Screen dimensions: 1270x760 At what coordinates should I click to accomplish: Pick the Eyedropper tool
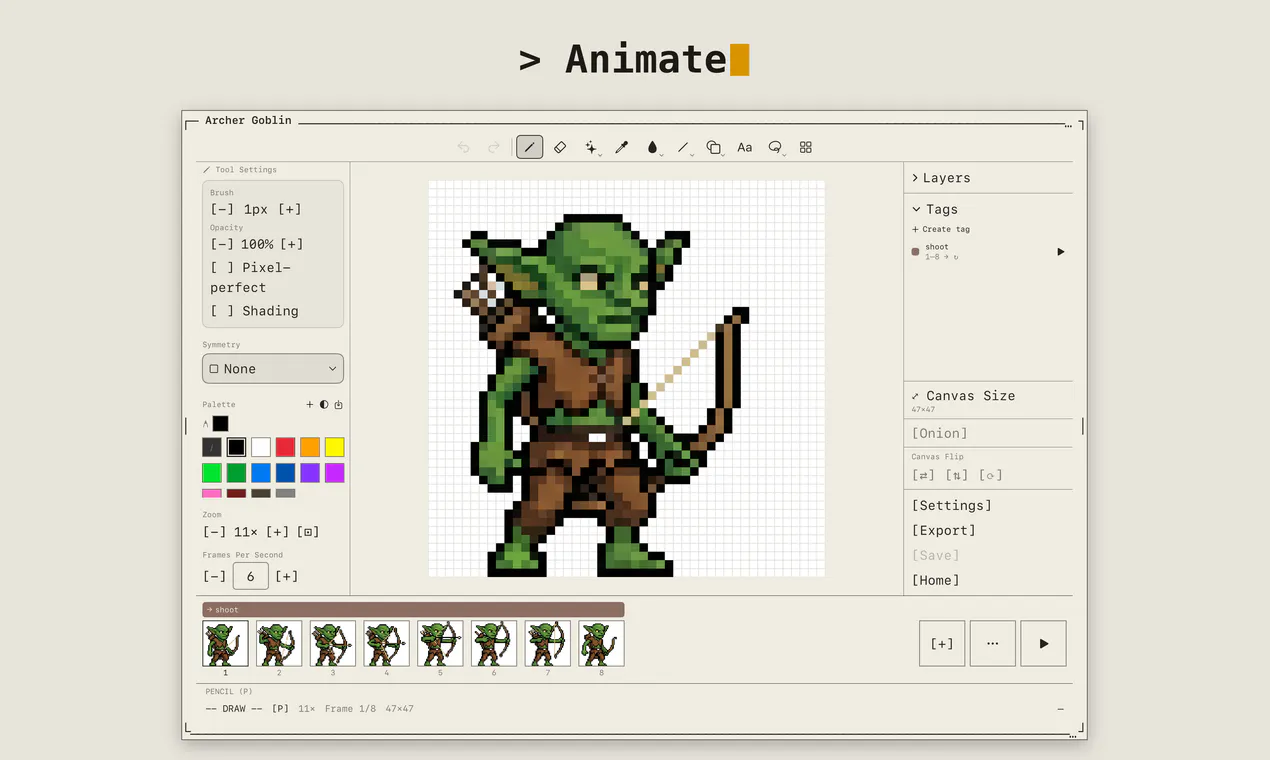coord(621,147)
